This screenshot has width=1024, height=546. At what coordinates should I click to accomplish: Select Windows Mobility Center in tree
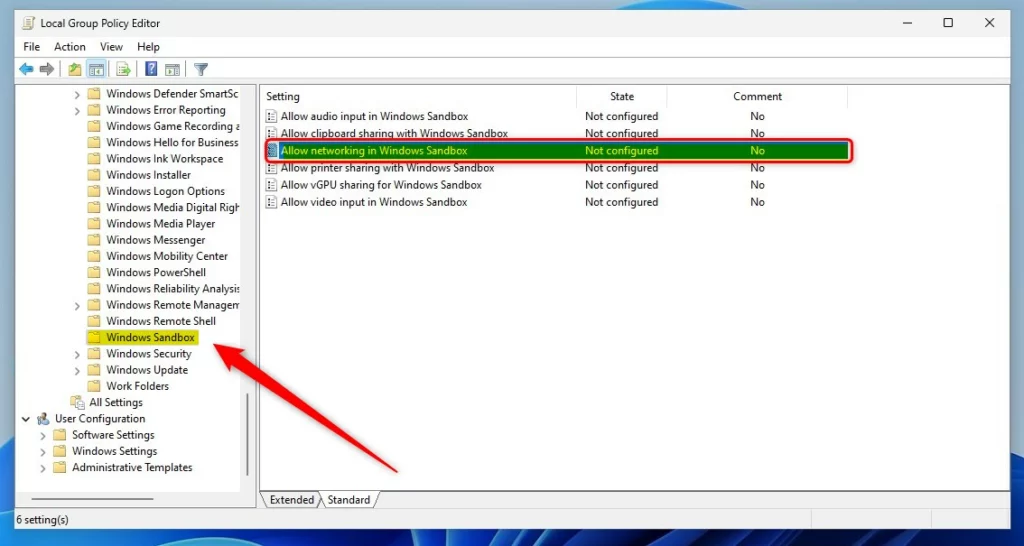pos(167,256)
